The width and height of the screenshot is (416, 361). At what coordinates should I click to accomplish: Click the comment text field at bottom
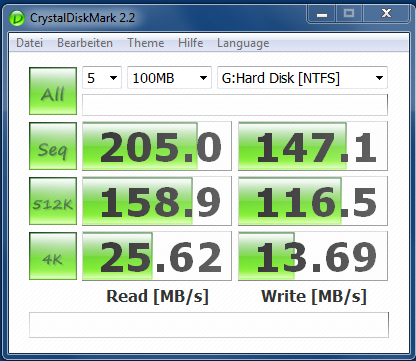pyautogui.click(x=209, y=325)
